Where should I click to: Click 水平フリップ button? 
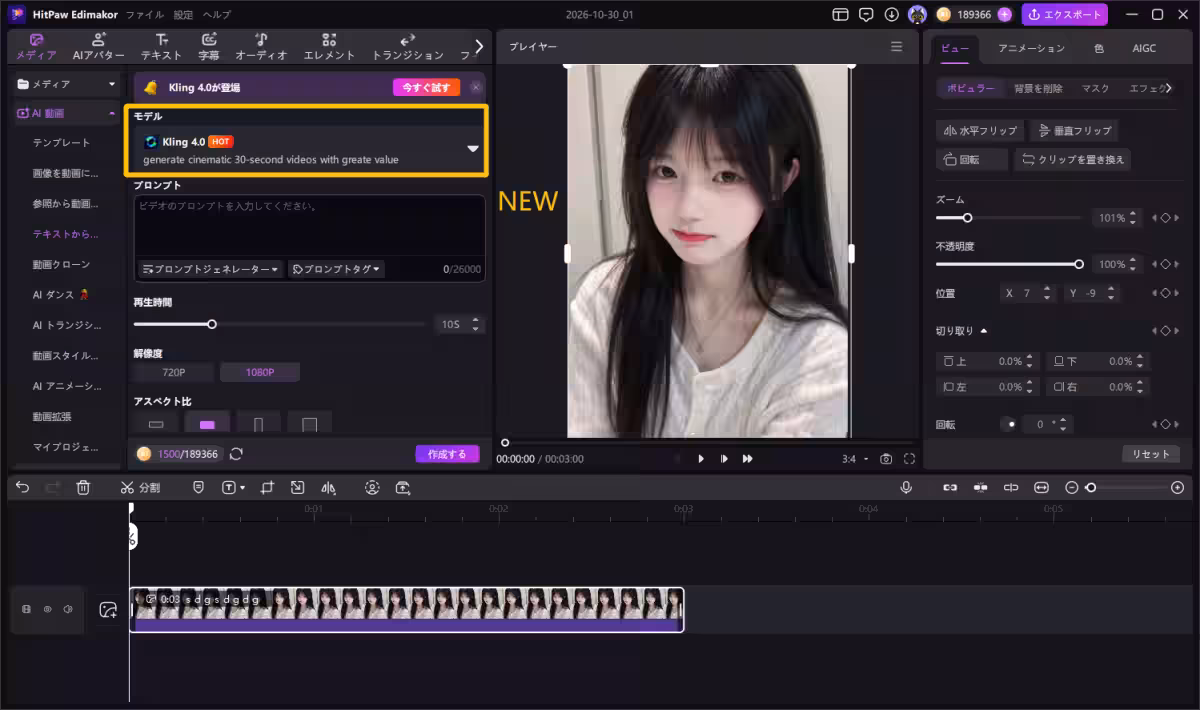click(980, 131)
